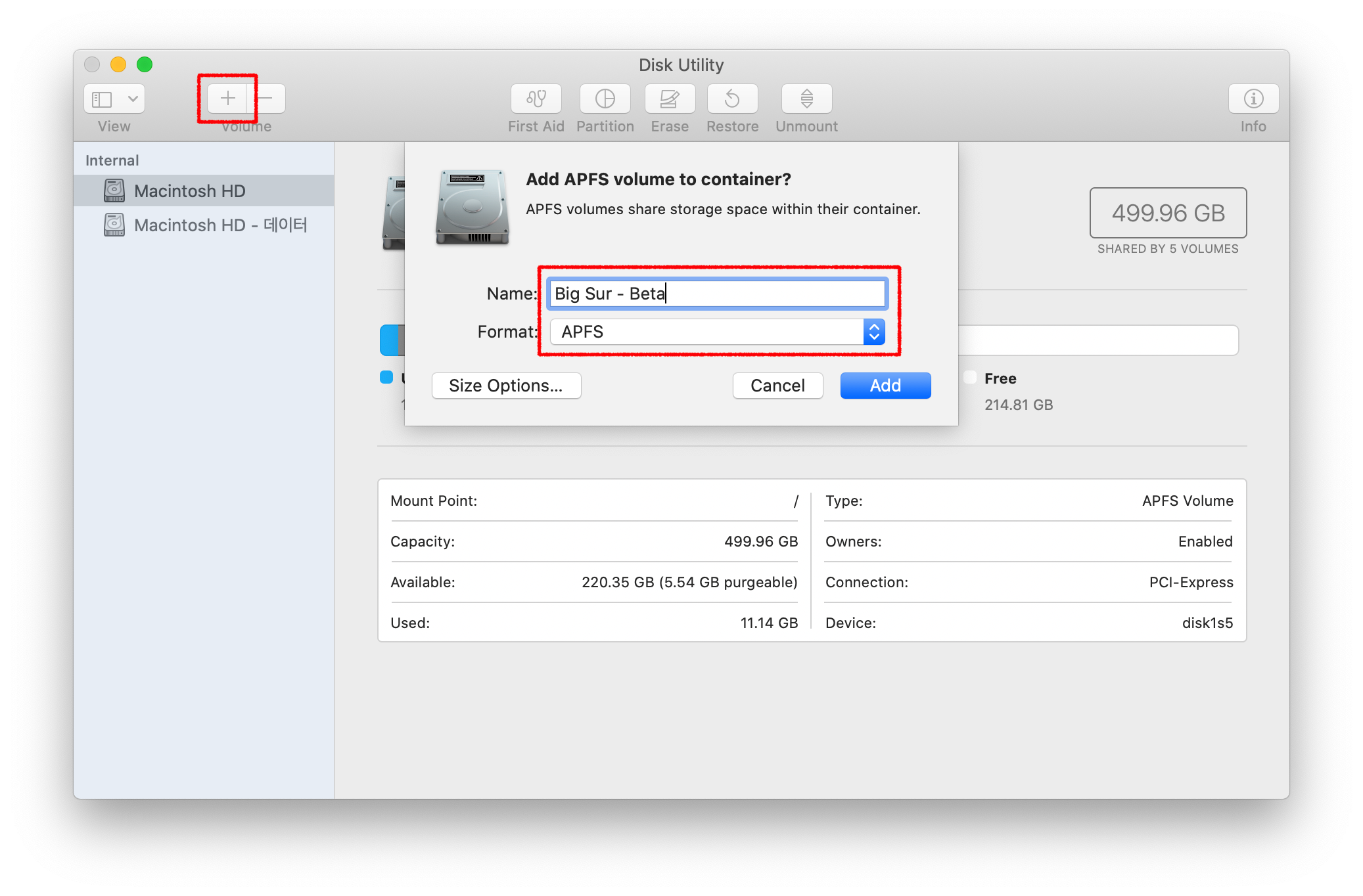1363x896 pixels.
Task: Confirm with the Add button
Action: pos(885,386)
